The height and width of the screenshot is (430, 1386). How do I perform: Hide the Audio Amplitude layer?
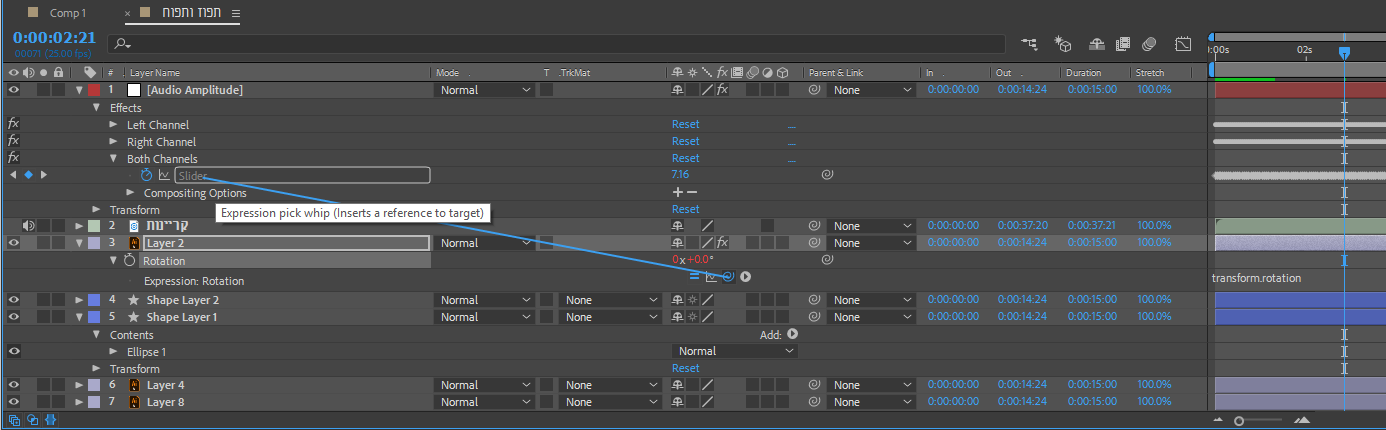click(14, 90)
